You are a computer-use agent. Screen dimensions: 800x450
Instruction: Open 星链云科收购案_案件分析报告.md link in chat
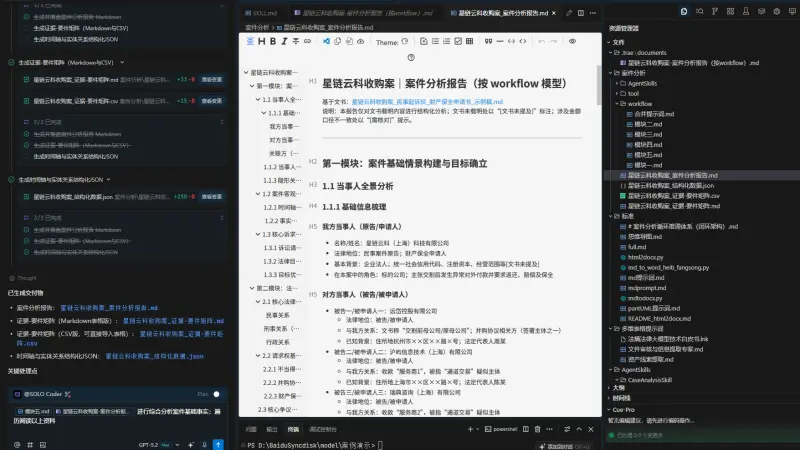[109, 308]
